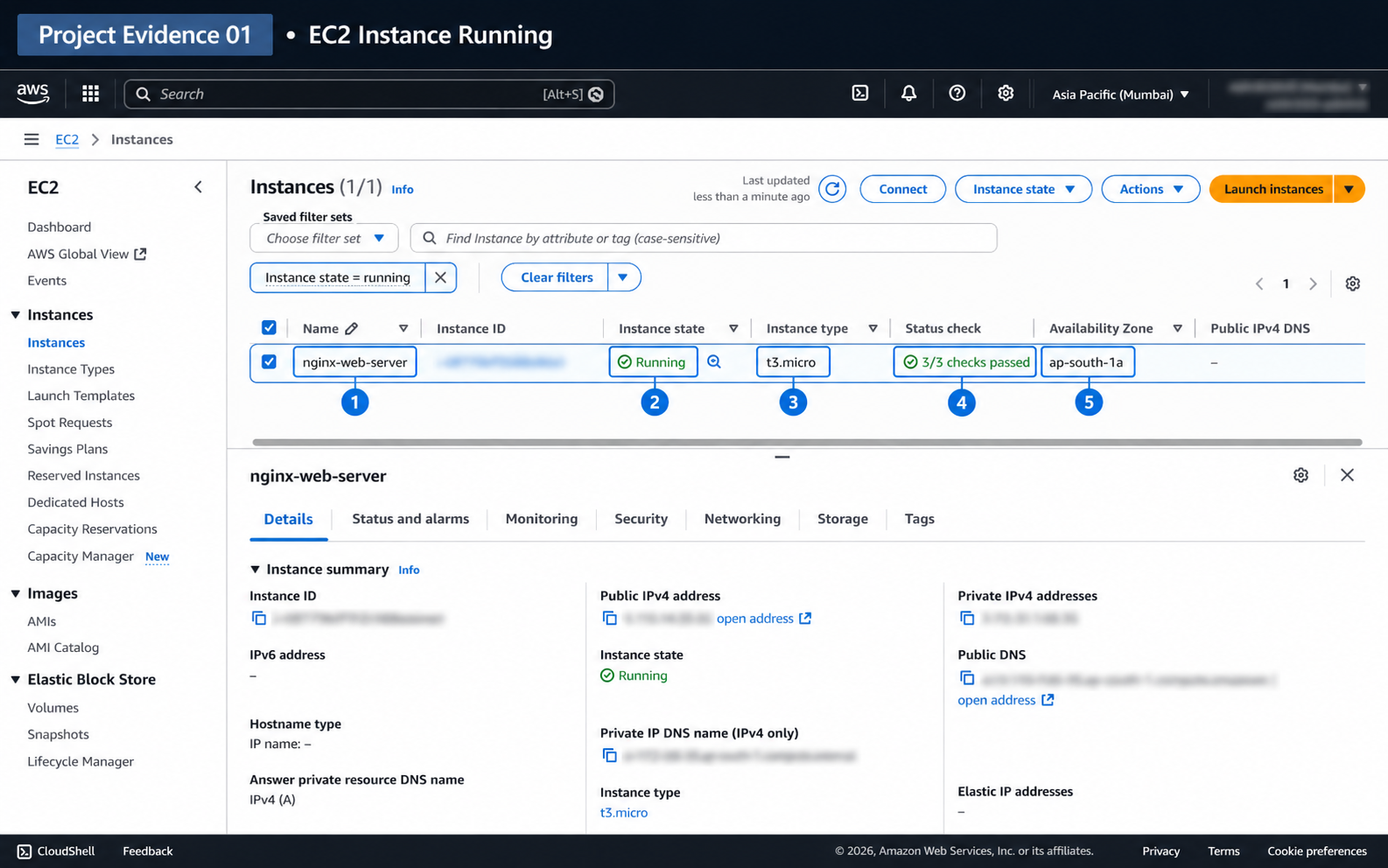
Task: Toggle the hamburger navigation menu
Action: point(32,139)
